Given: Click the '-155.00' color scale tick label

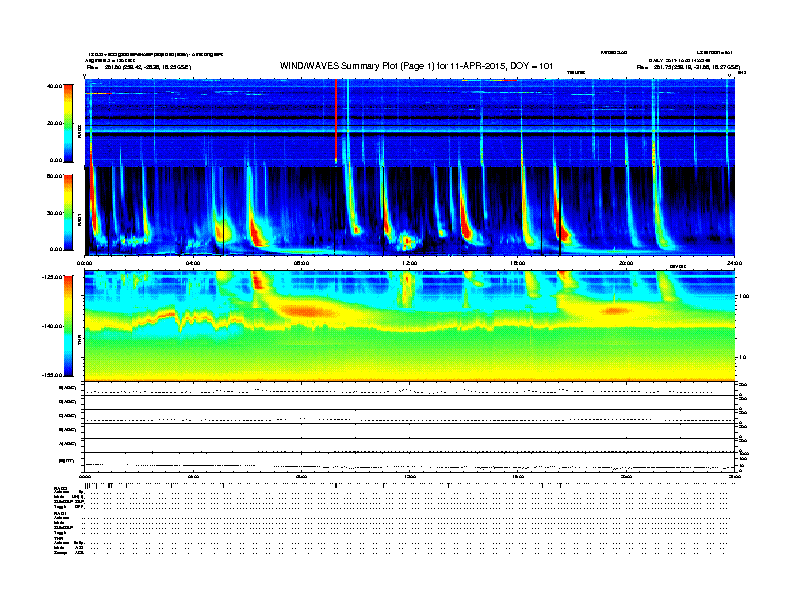Looking at the screenshot, I should point(52,375).
